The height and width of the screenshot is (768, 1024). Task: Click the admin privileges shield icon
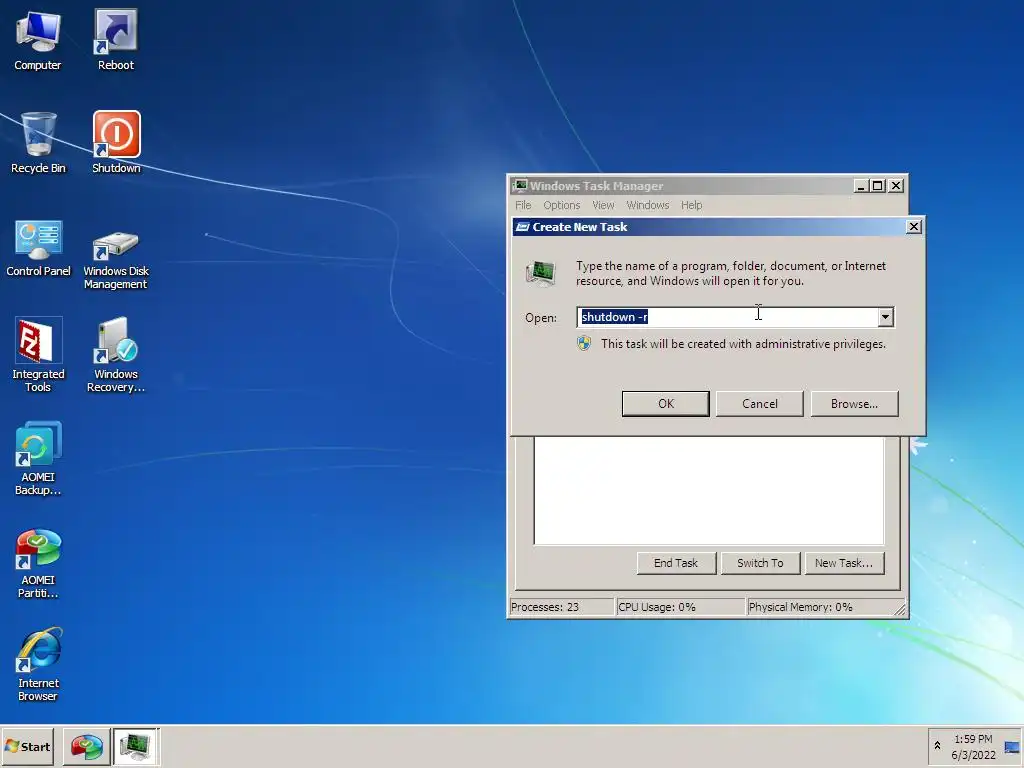(584, 344)
